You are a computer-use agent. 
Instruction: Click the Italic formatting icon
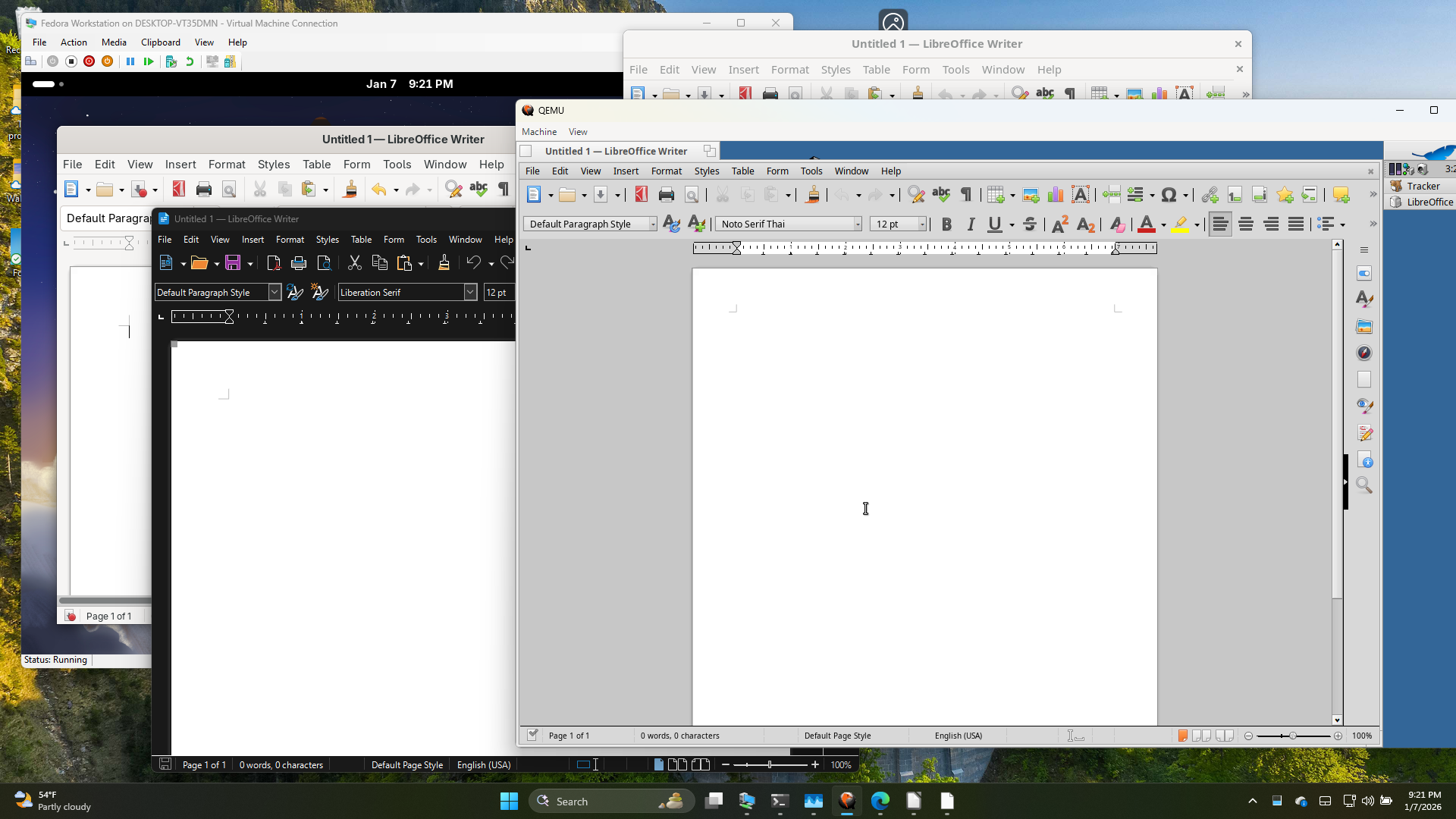(971, 224)
